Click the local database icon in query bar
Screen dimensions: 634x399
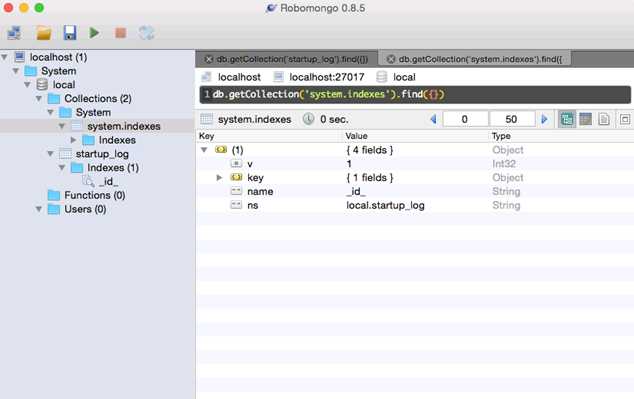click(x=382, y=77)
